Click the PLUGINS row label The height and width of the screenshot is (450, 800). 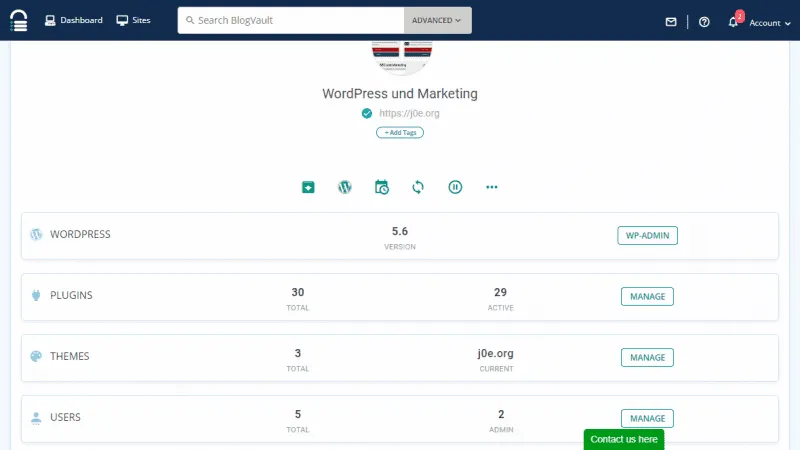pyautogui.click(x=71, y=295)
